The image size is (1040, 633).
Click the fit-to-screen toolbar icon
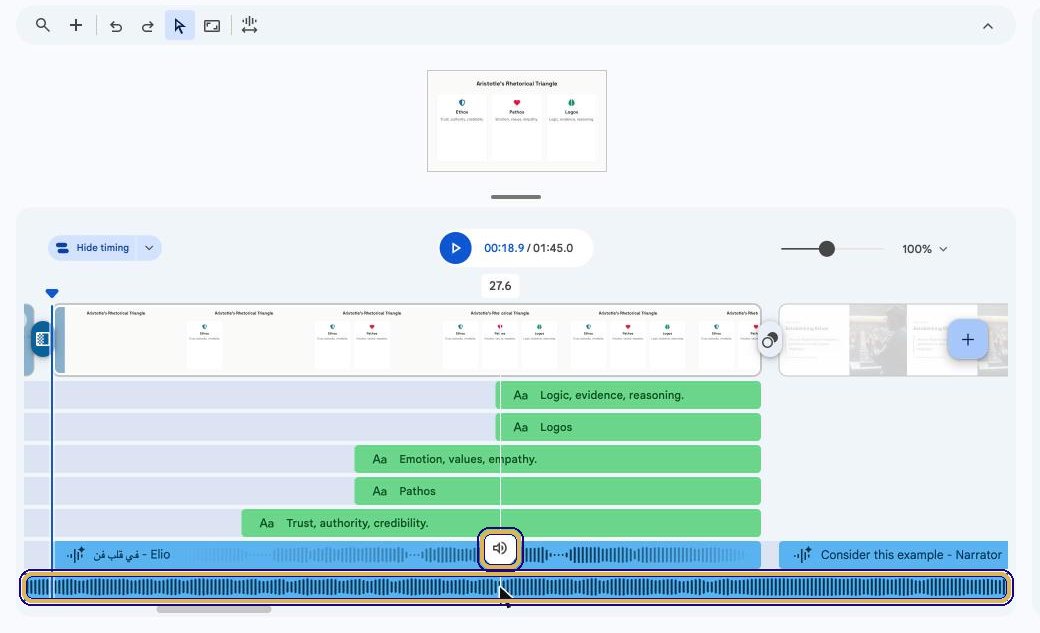[212, 26]
